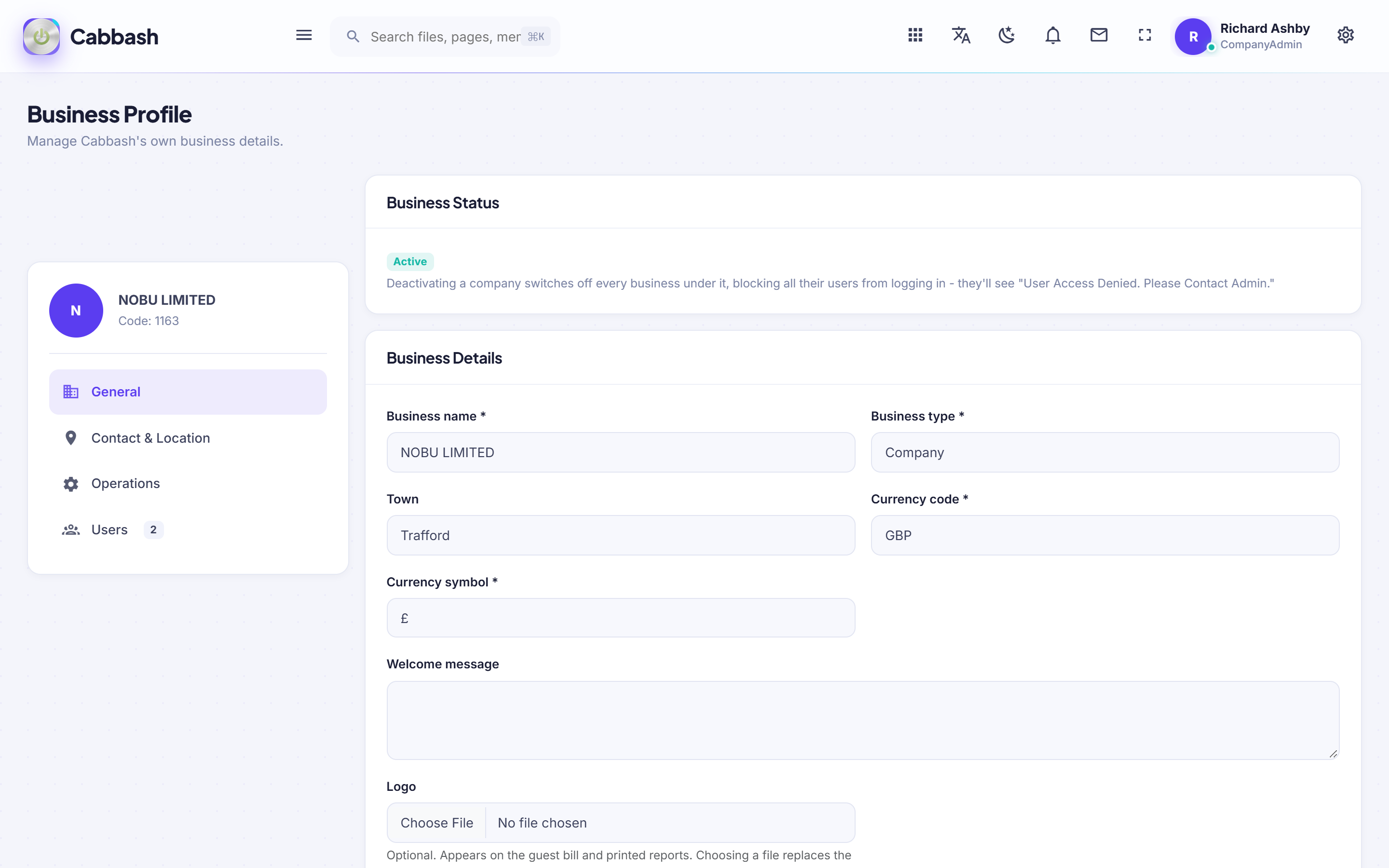Click the Users people icon
Image resolution: width=1389 pixels, height=868 pixels.
(70, 530)
